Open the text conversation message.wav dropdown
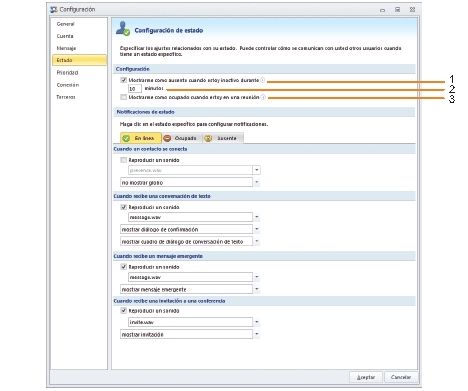The width and height of the screenshot is (468, 391). (256, 217)
